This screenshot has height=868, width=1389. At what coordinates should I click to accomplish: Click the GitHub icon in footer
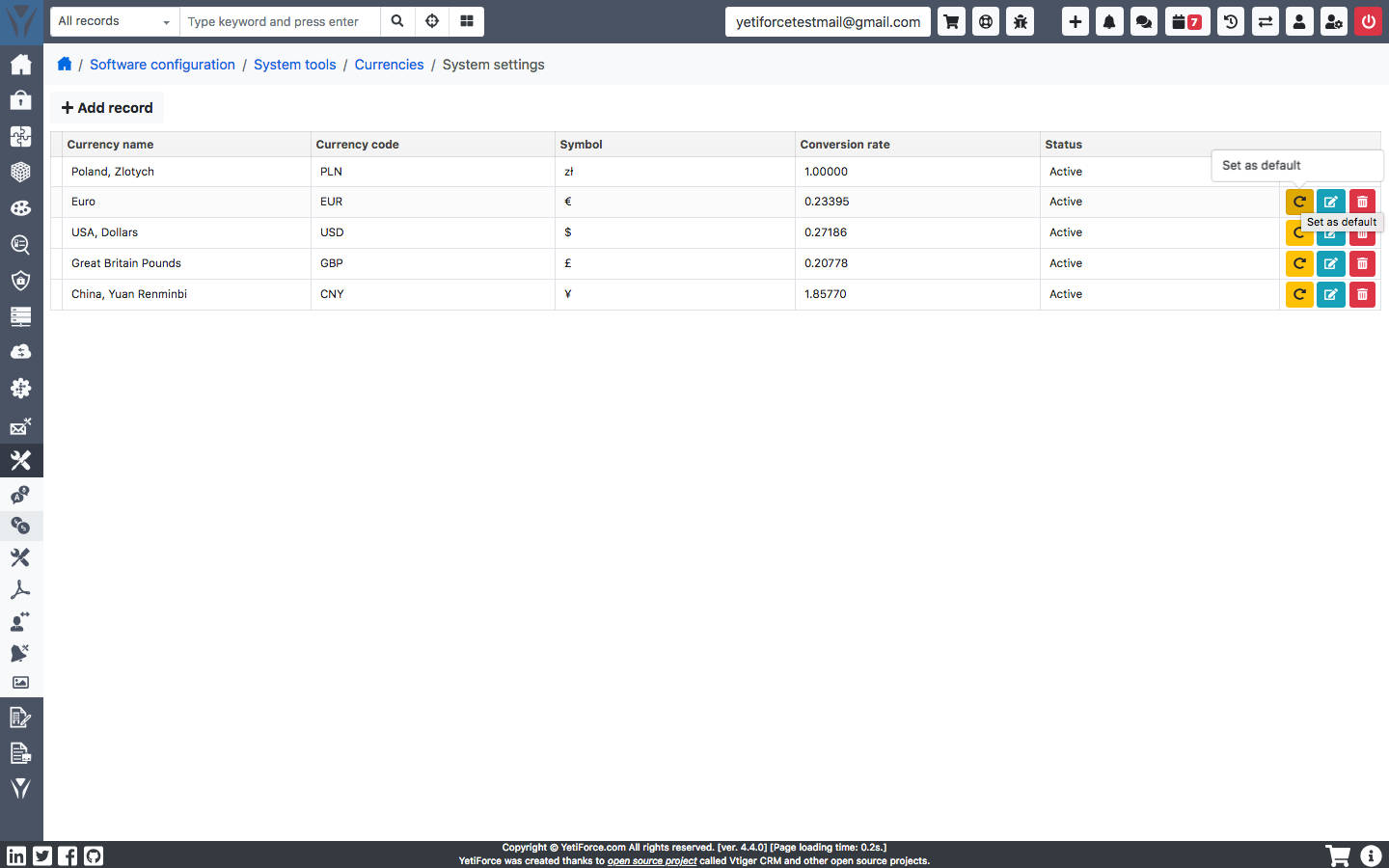pyautogui.click(x=94, y=855)
